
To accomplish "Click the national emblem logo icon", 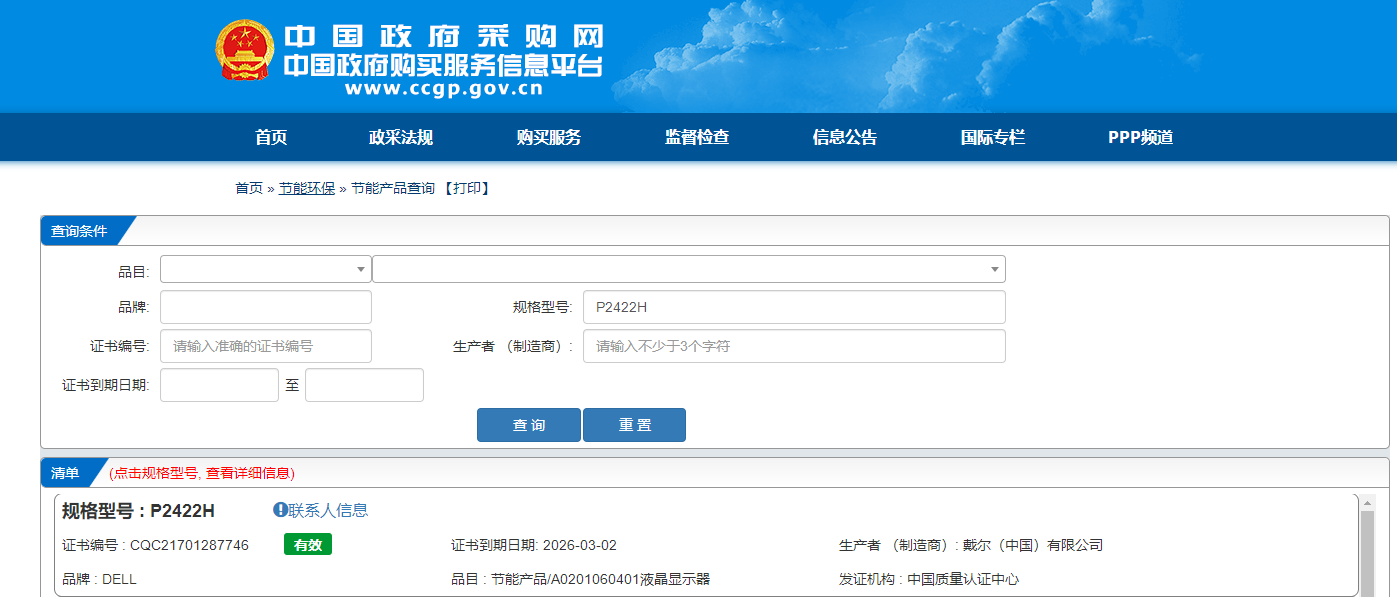I will (244, 50).
